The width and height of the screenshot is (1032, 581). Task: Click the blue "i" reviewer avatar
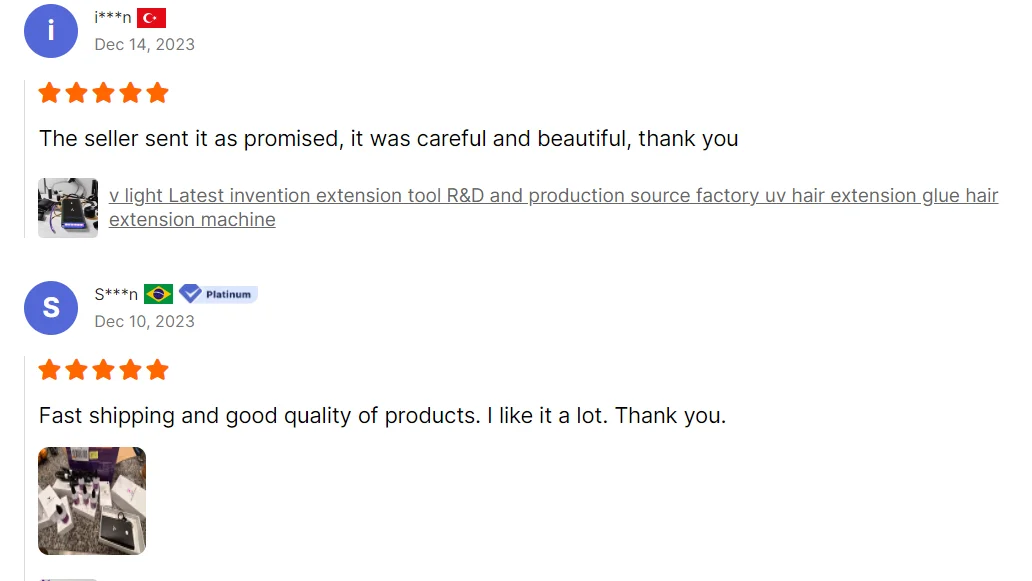tap(51, 31)
